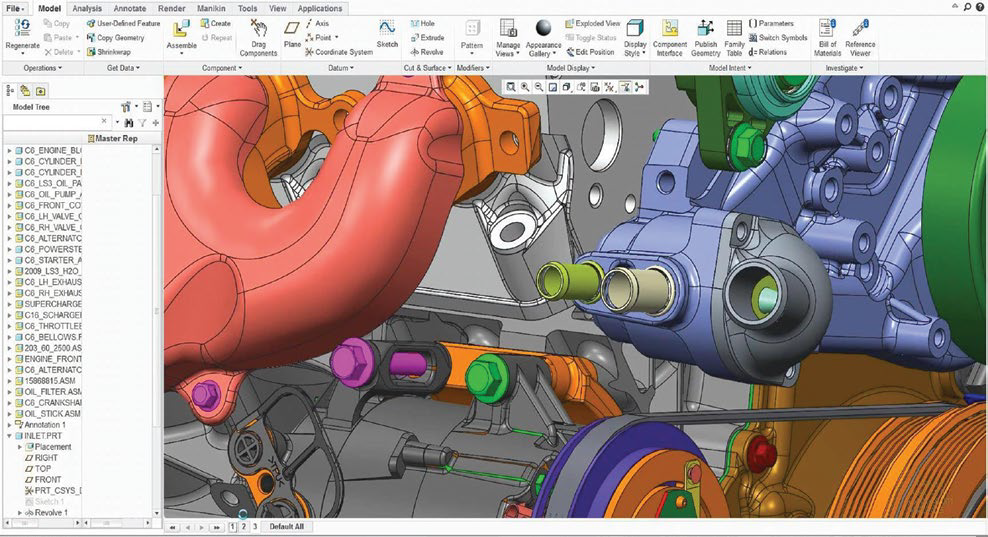Open the Family Table

[734, 38]
